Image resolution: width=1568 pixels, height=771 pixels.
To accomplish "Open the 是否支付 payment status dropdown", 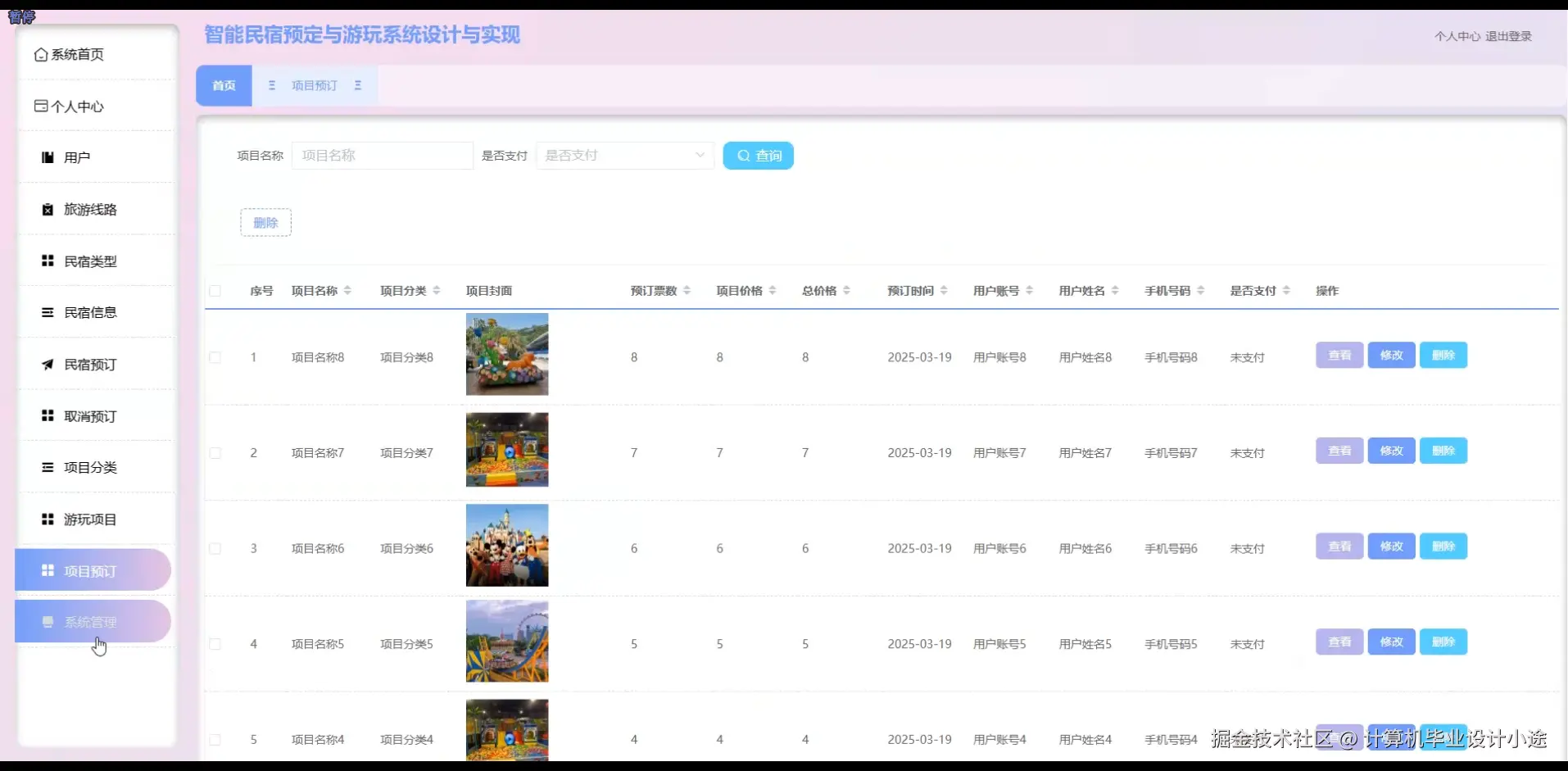I will (624, 155).
